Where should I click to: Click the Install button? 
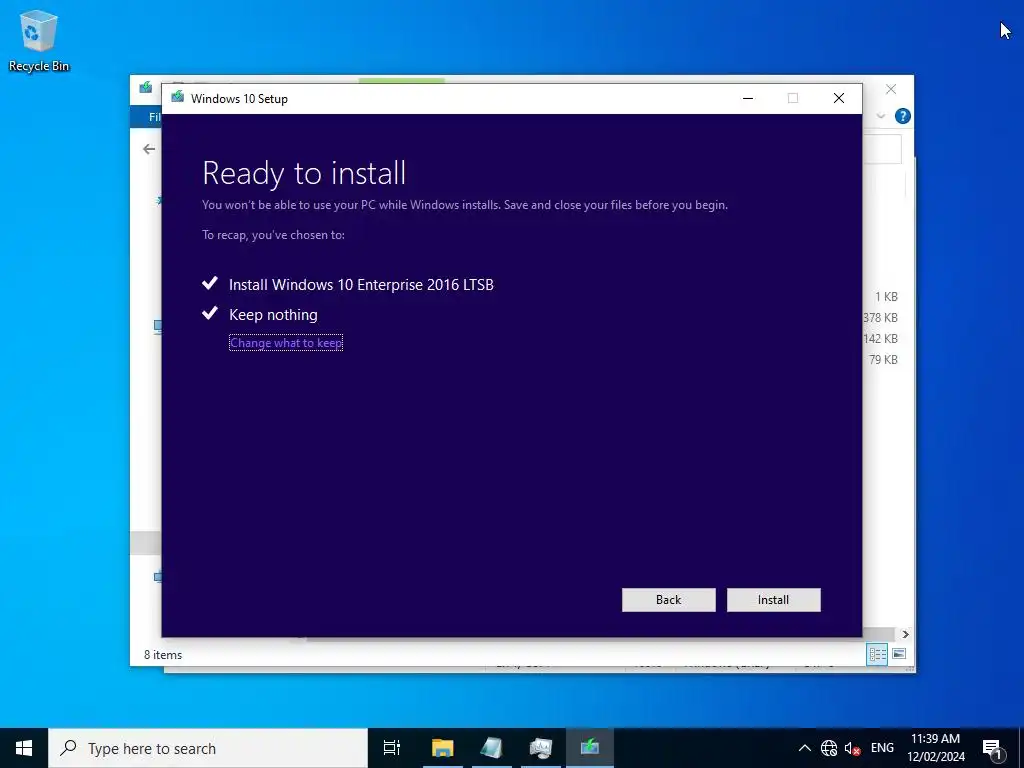[x=773, y=600]
